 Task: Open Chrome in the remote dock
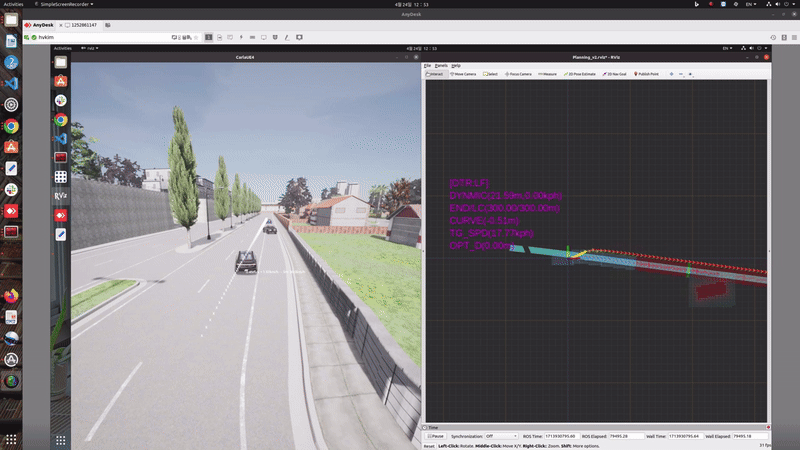[x=61, y=120]
